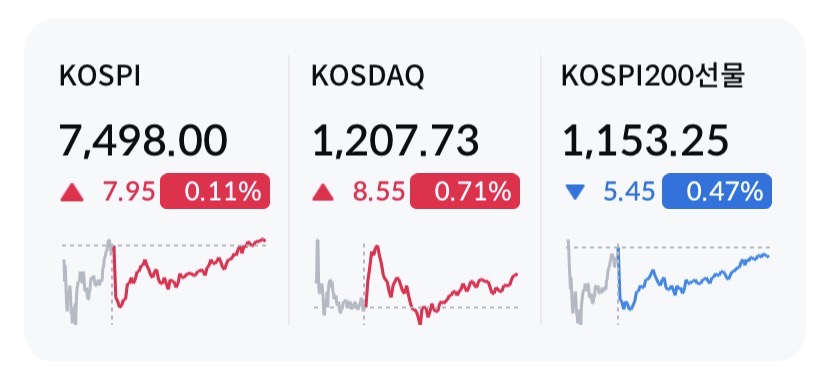
Task: Click the KOSPI200선물 value 1,153.25
Action: (645, 140)
